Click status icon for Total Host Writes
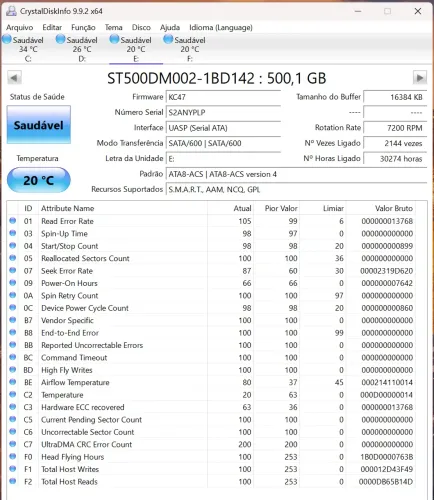 click(x=13, y=469)
